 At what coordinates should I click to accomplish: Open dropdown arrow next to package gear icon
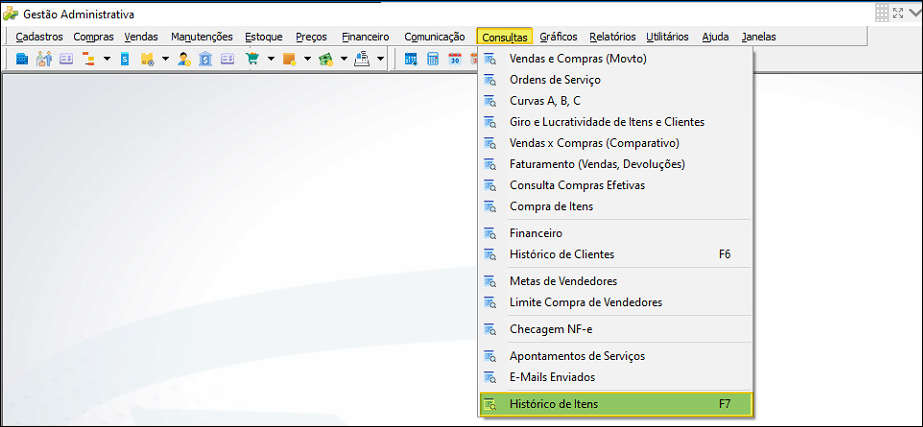coord(165,59)
